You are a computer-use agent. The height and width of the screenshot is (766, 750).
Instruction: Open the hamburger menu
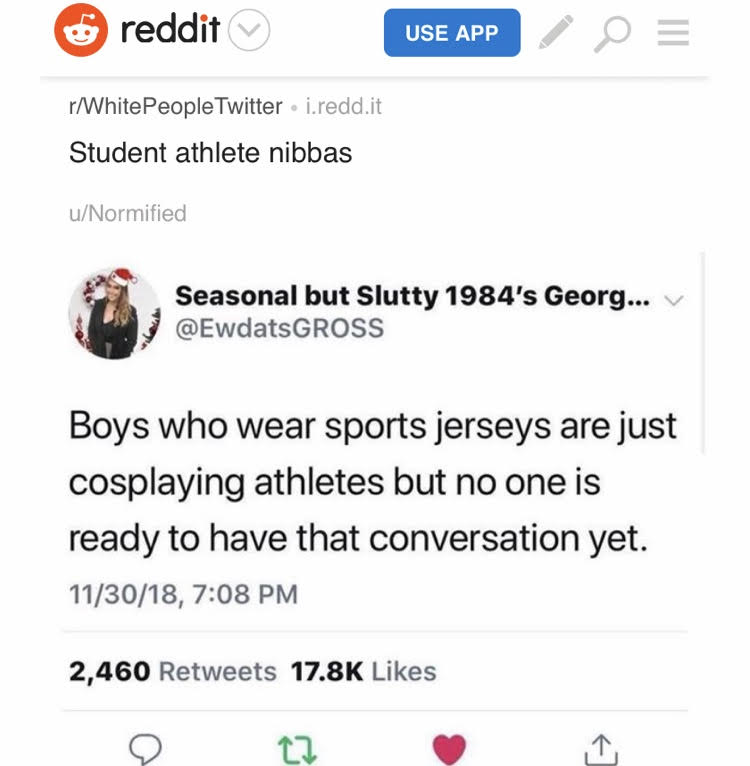pyautogui.click(x=672, y=33)
